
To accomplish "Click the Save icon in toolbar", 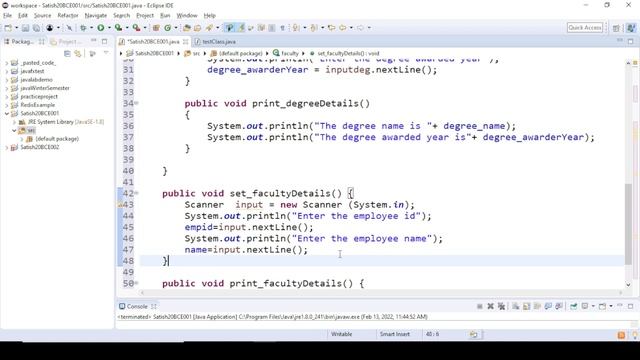I will click(25, 28).
